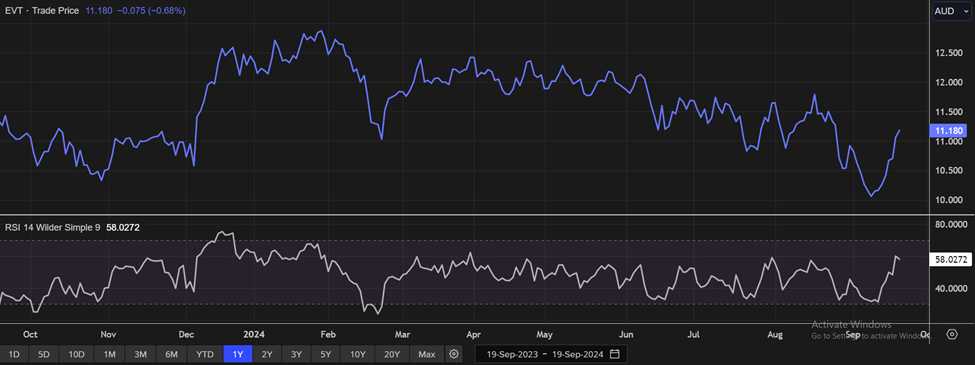This screenshot has height=365, width=975.
Task: Select the 1M time range
Action: click(x=109, y=354)
